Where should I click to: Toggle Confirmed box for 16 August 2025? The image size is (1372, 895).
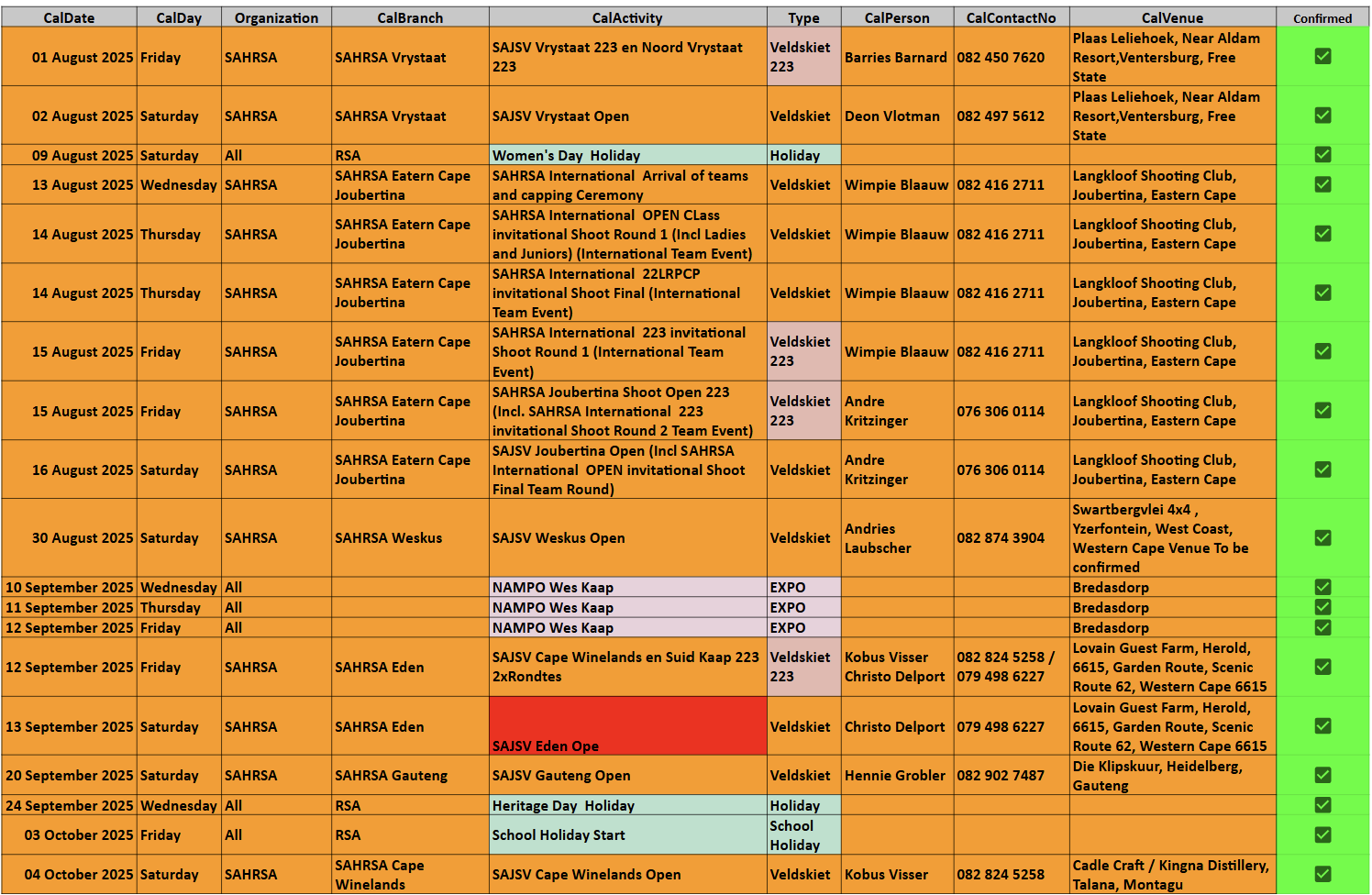(1322, 469)
